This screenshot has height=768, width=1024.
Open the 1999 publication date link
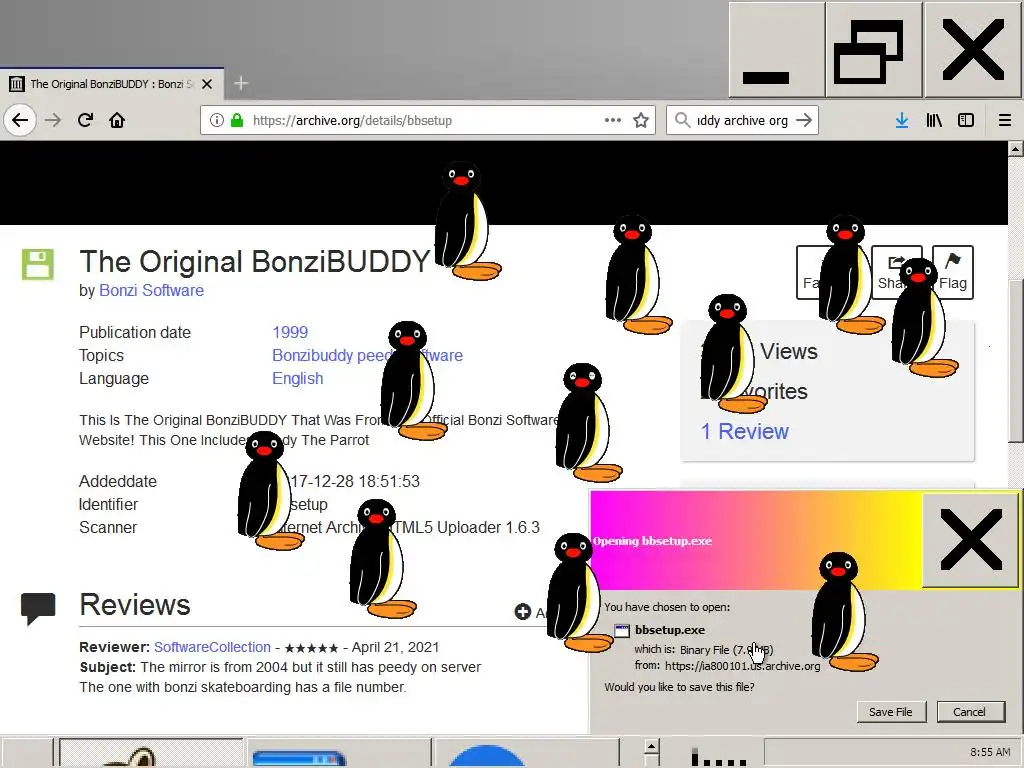290,332
